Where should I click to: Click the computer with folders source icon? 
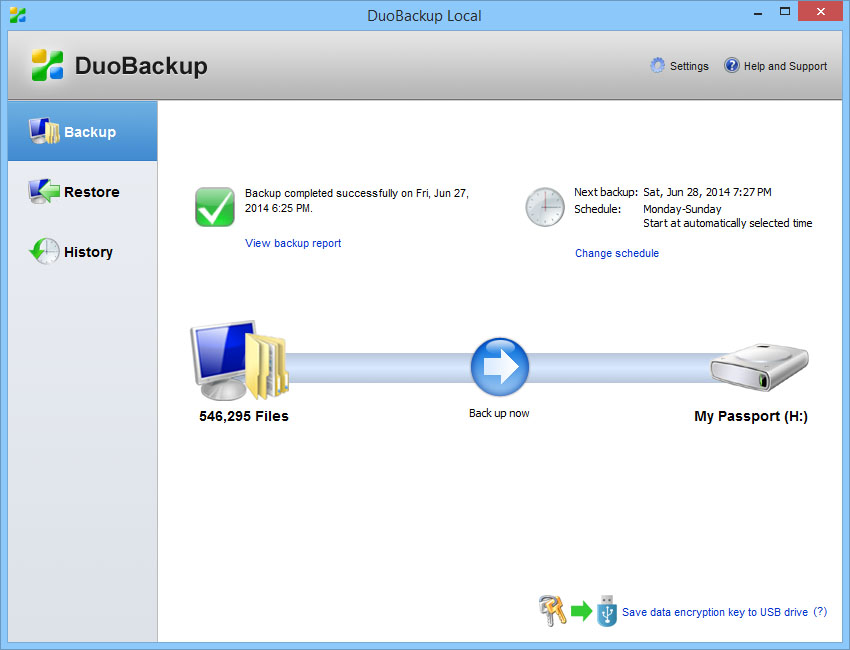(x=240, y=361)
